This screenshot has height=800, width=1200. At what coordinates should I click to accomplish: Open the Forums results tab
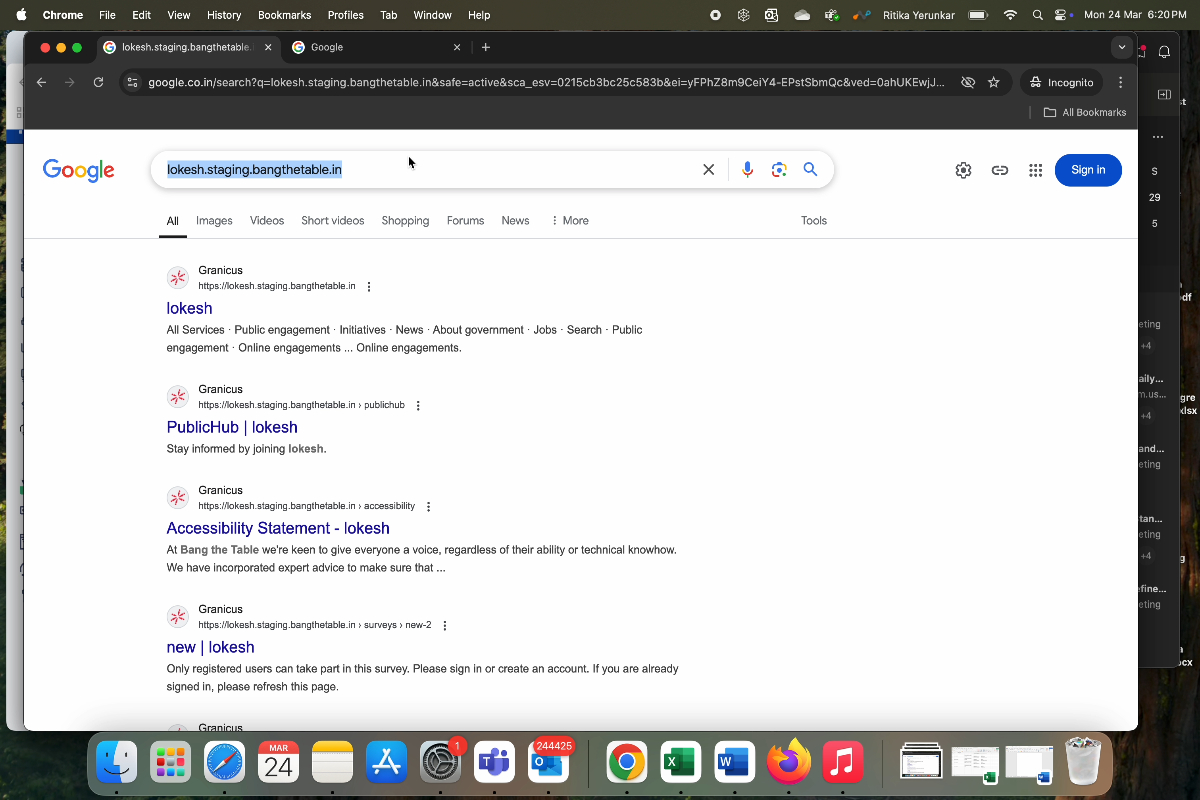point(465,221)
